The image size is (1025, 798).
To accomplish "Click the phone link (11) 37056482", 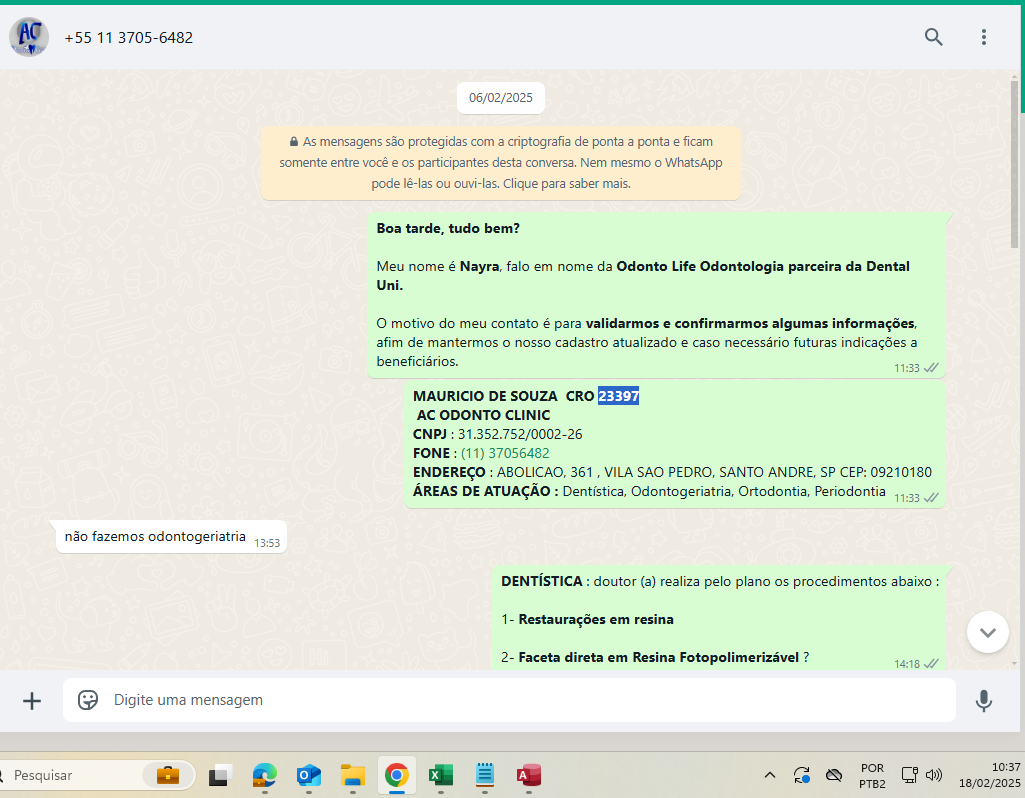I will (x=505, y=453).
